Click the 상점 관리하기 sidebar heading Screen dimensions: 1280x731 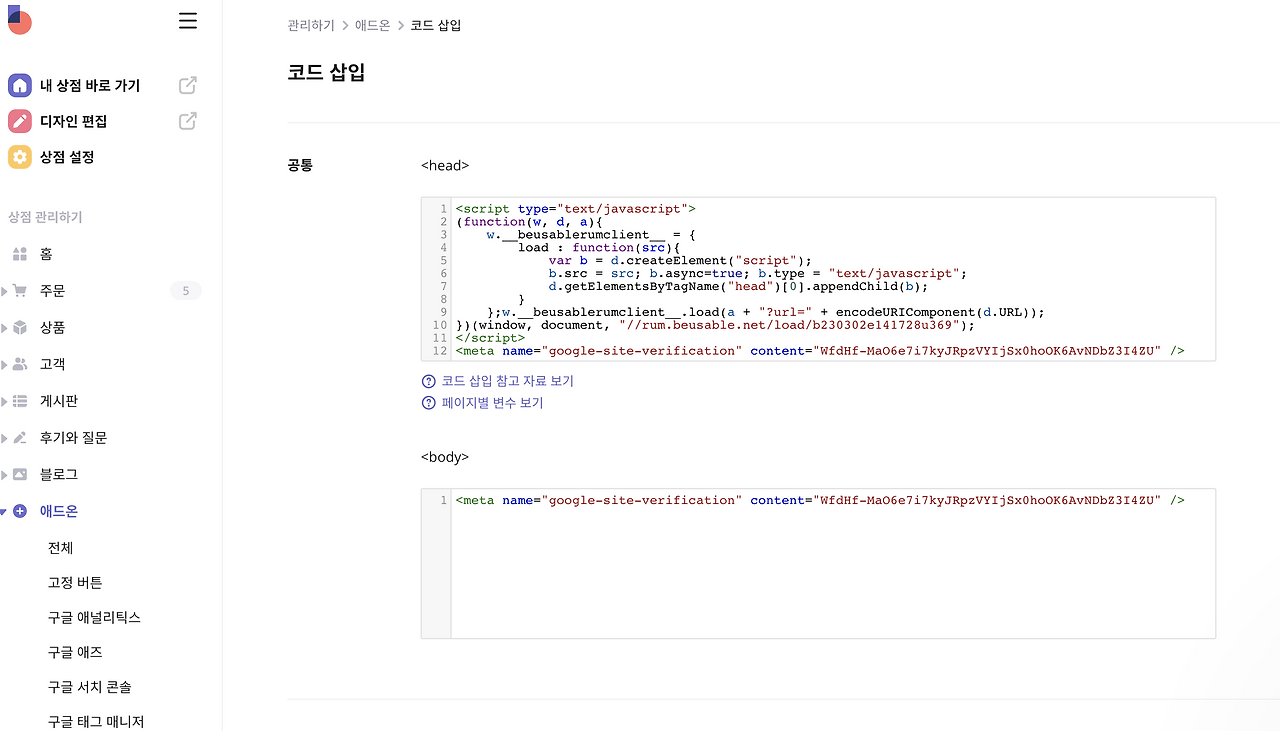click(x=45, y=217)
